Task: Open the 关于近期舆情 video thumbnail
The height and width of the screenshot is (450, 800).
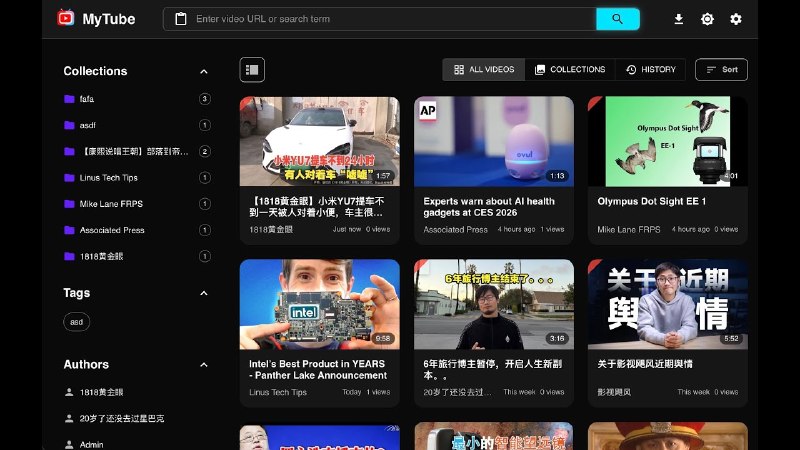Action: pyautogui.click(x=668, y=304)
